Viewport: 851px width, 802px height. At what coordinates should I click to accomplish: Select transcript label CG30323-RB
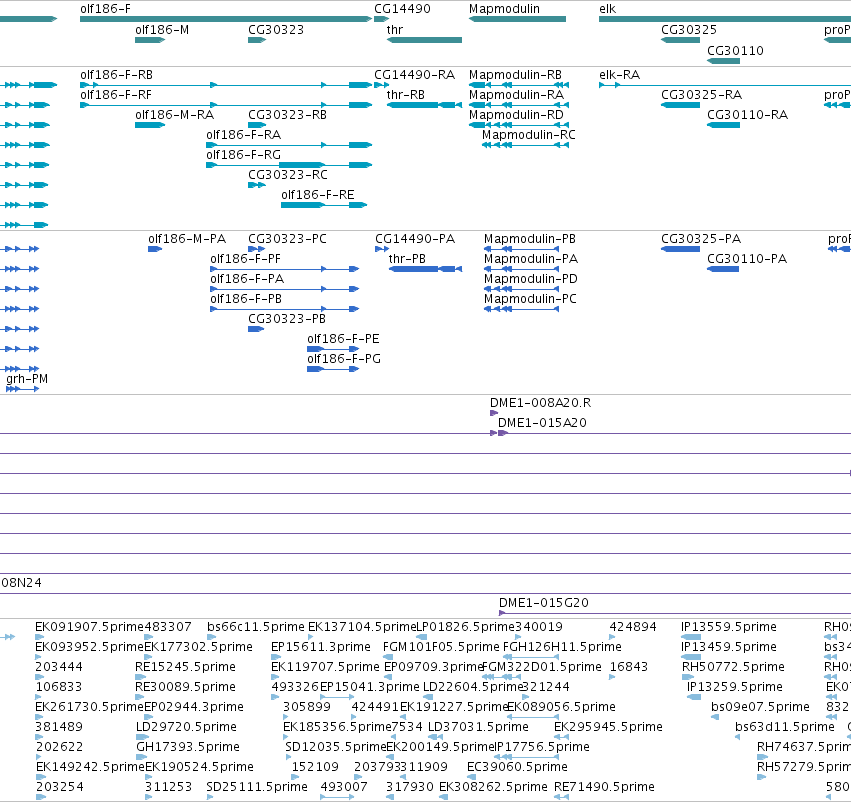click(x=287, y=115)
